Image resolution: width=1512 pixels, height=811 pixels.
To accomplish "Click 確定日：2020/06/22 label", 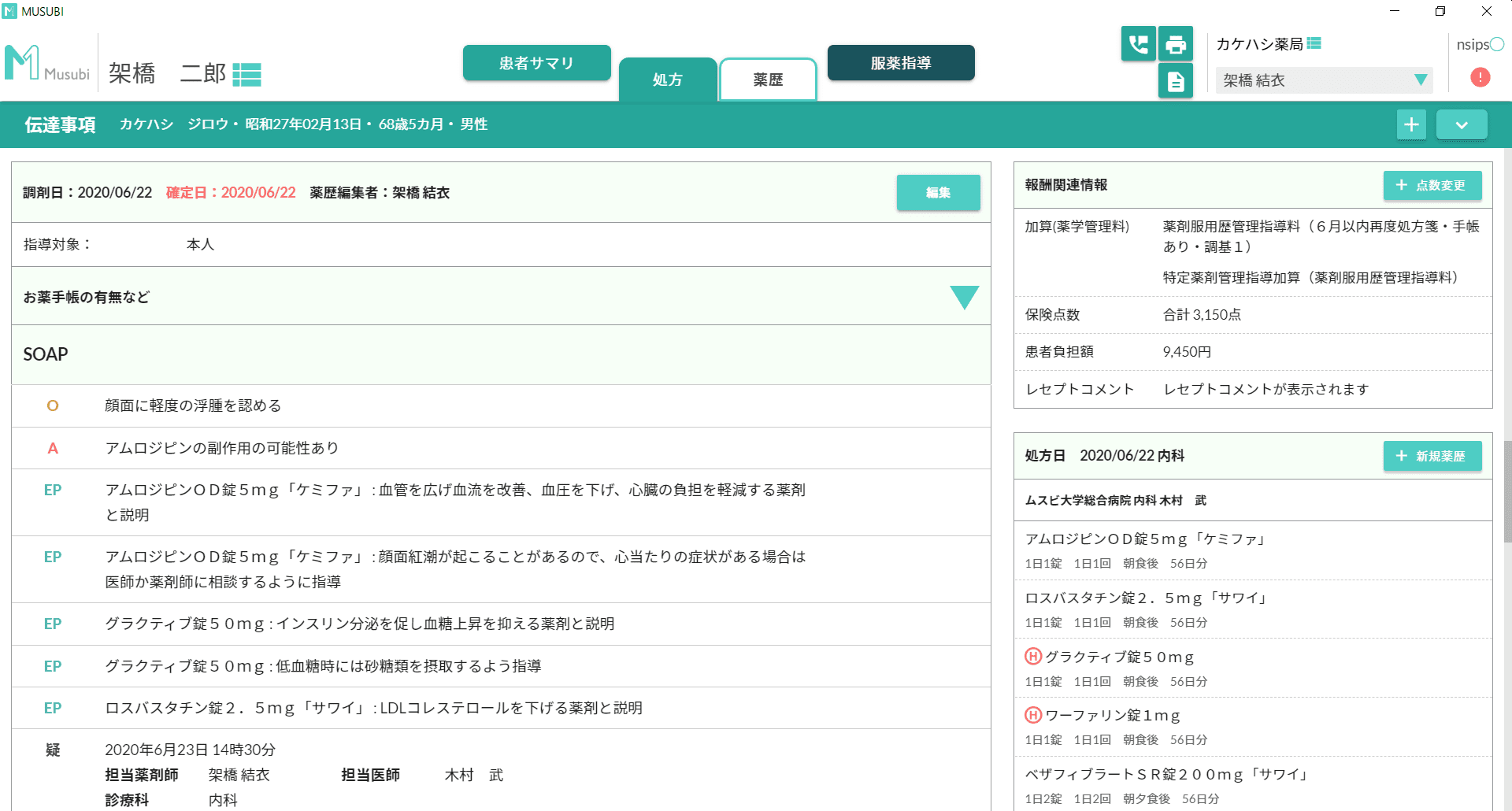I will click(231, 193).
